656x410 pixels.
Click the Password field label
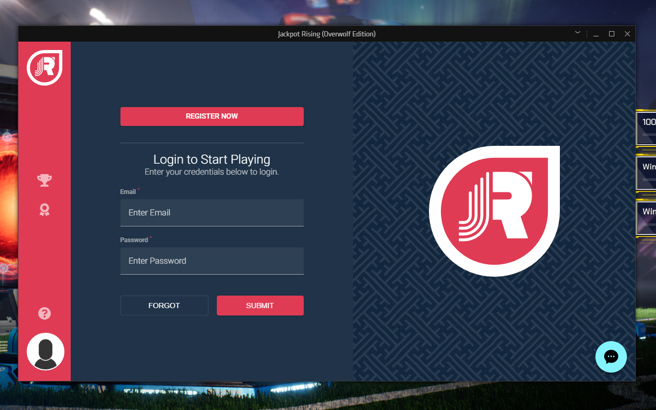(x=134, y=240)
